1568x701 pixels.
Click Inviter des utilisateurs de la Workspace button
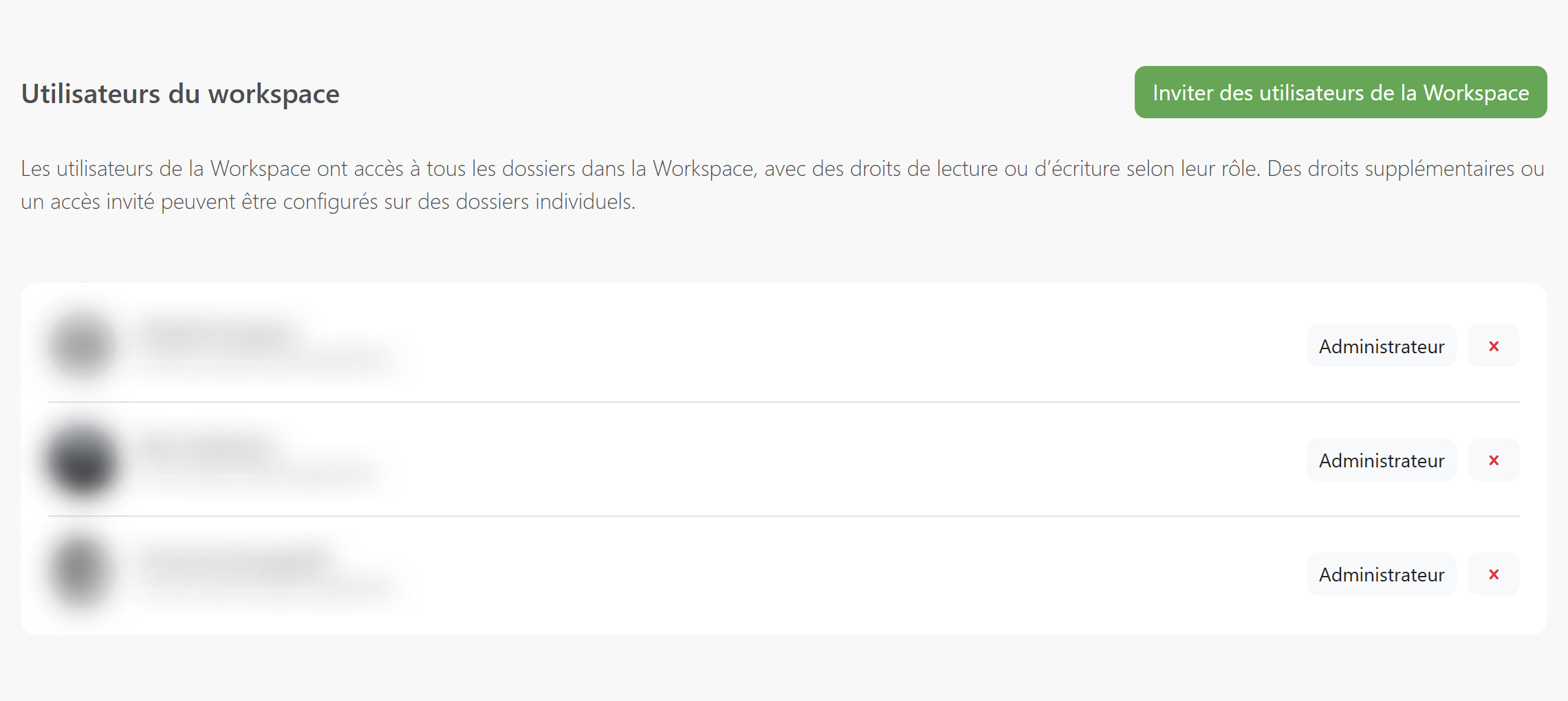(1340, 92)
